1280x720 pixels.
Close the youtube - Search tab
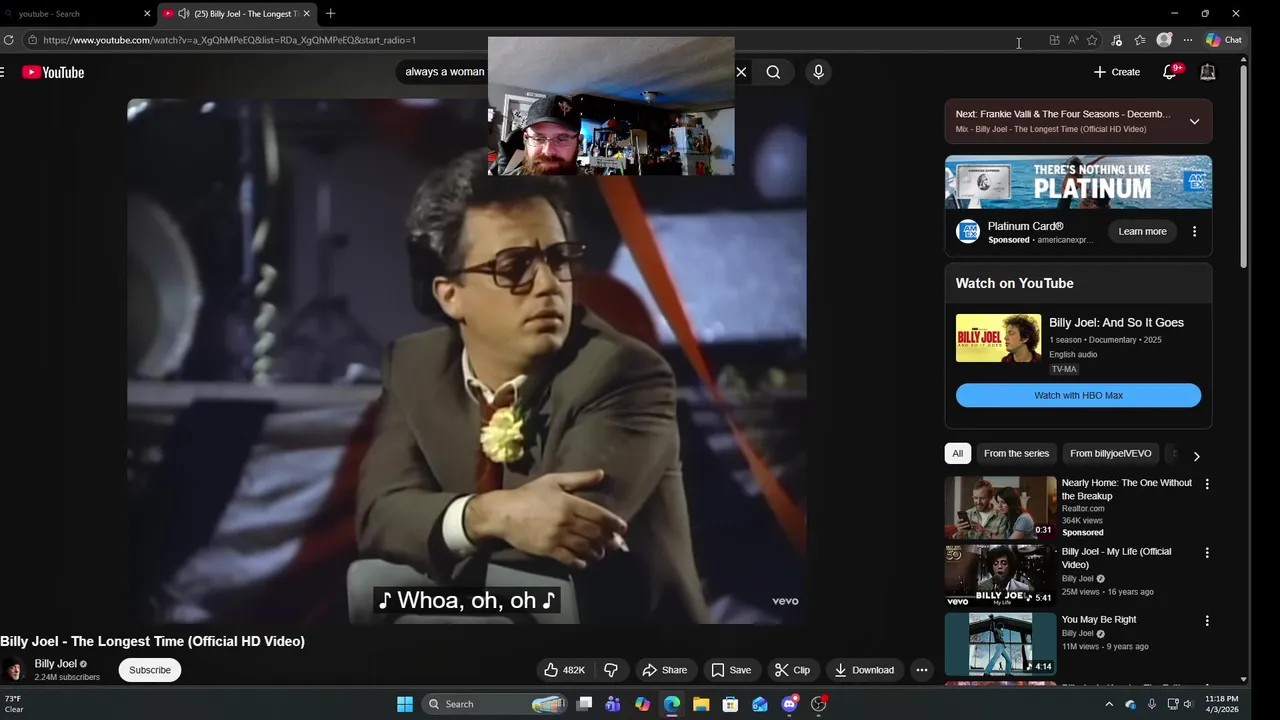(x=147, y=14)
